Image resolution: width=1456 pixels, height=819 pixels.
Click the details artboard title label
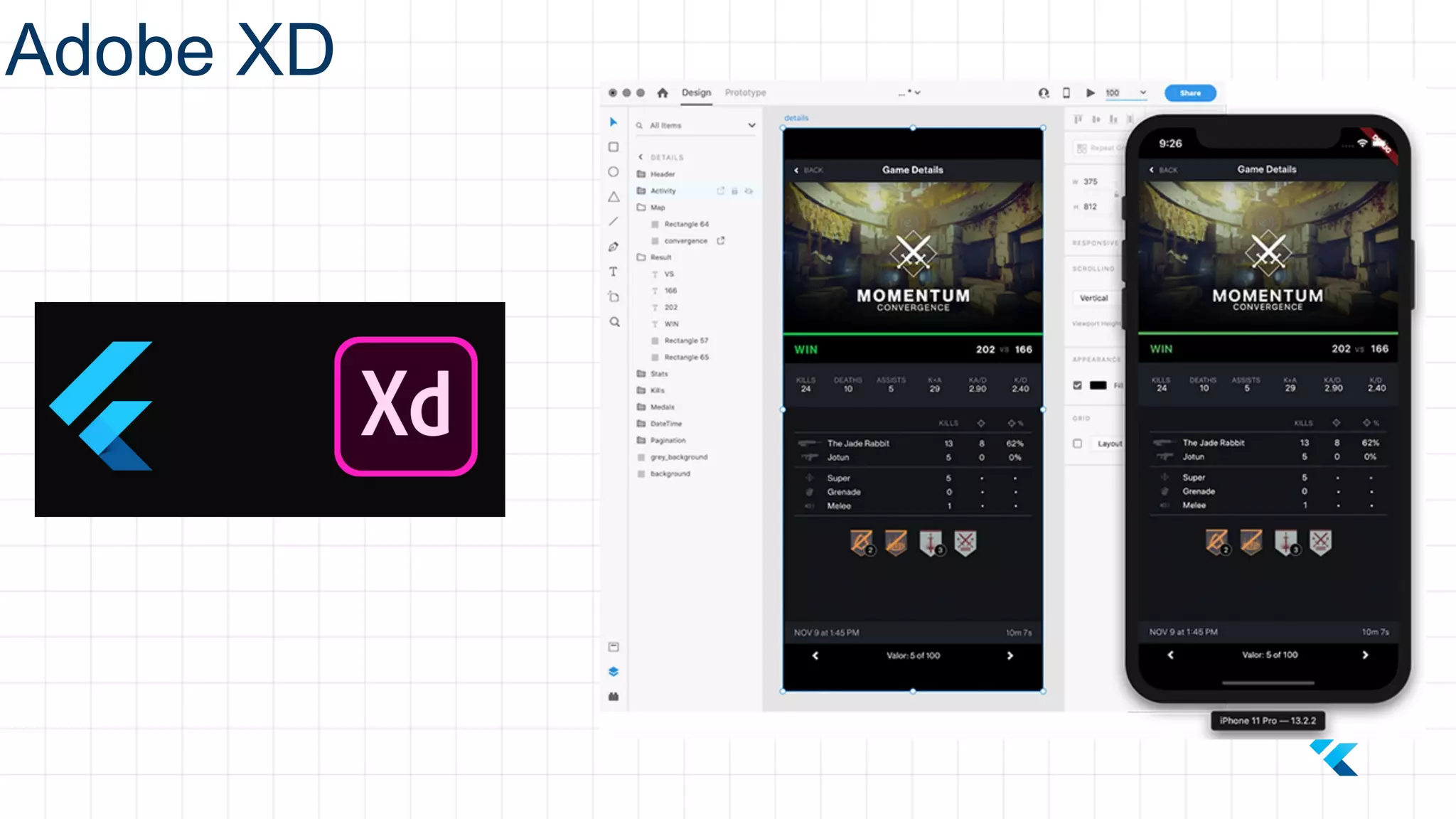pos(796,118)
